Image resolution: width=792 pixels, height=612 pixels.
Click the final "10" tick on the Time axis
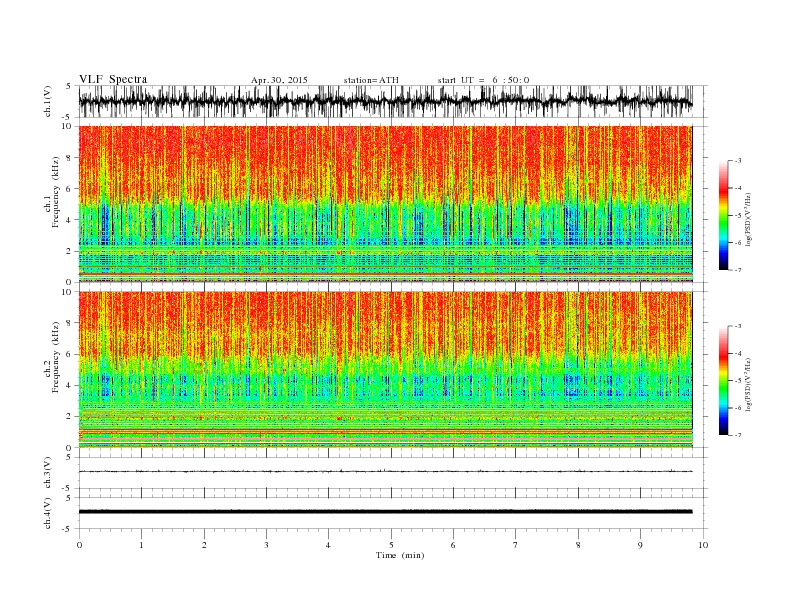point(703,545)
